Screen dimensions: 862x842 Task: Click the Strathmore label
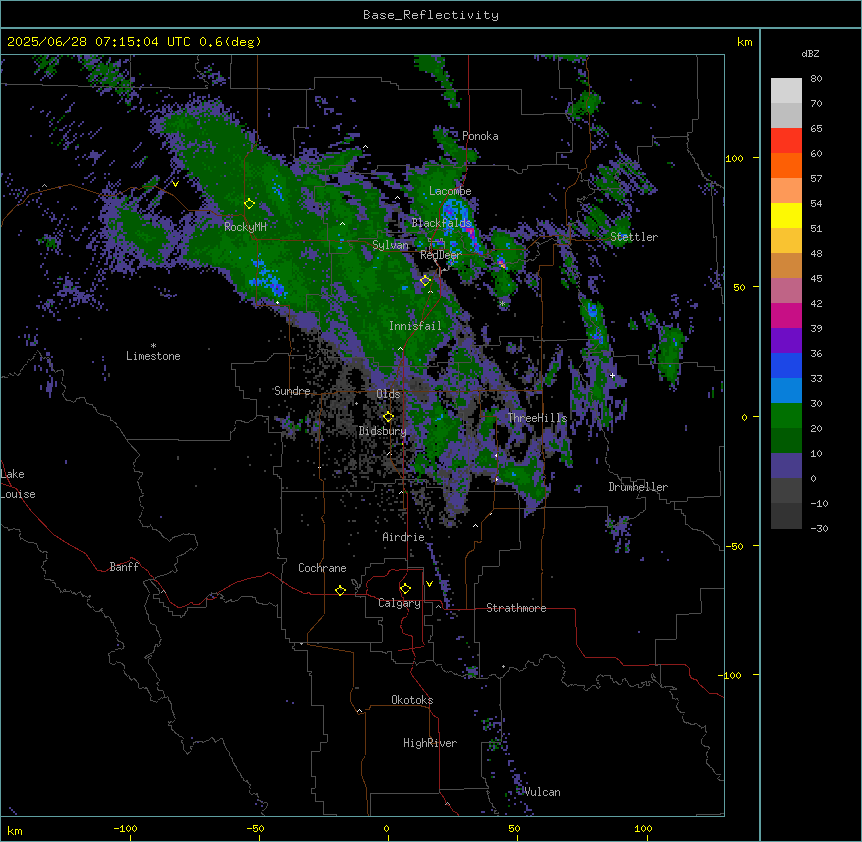[516, 608]
